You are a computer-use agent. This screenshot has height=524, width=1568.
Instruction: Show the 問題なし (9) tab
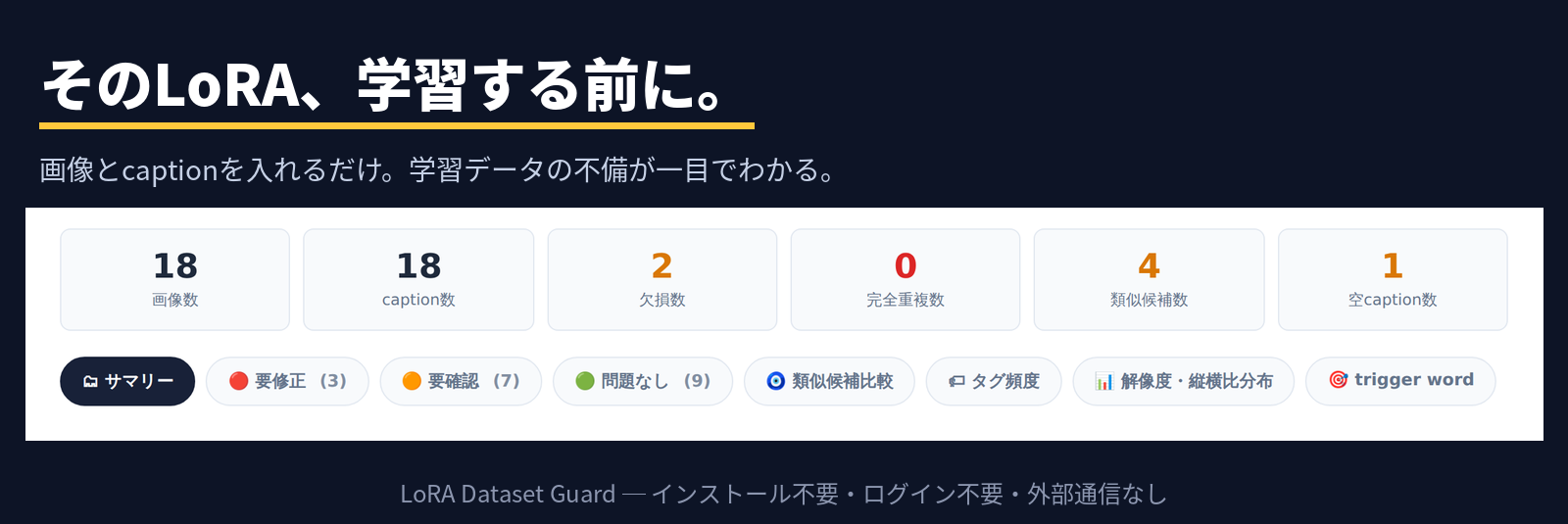click(643, 381)
